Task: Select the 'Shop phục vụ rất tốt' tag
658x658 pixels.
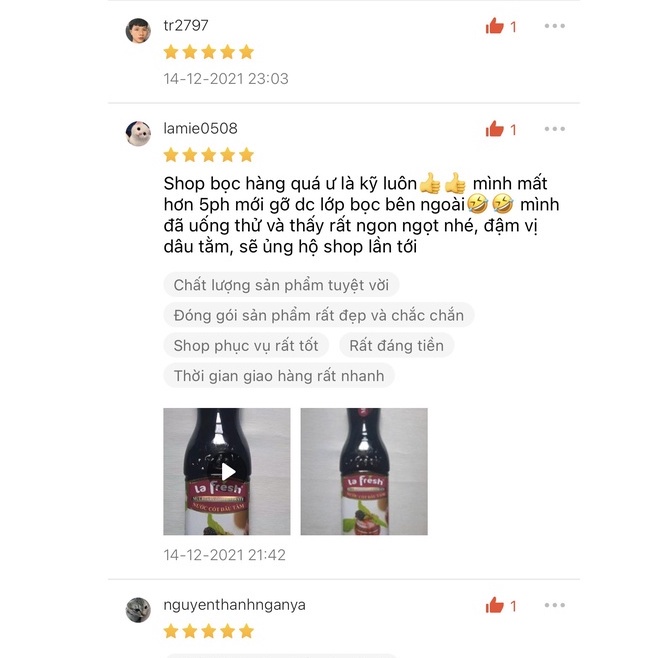Action: point(246,345)
